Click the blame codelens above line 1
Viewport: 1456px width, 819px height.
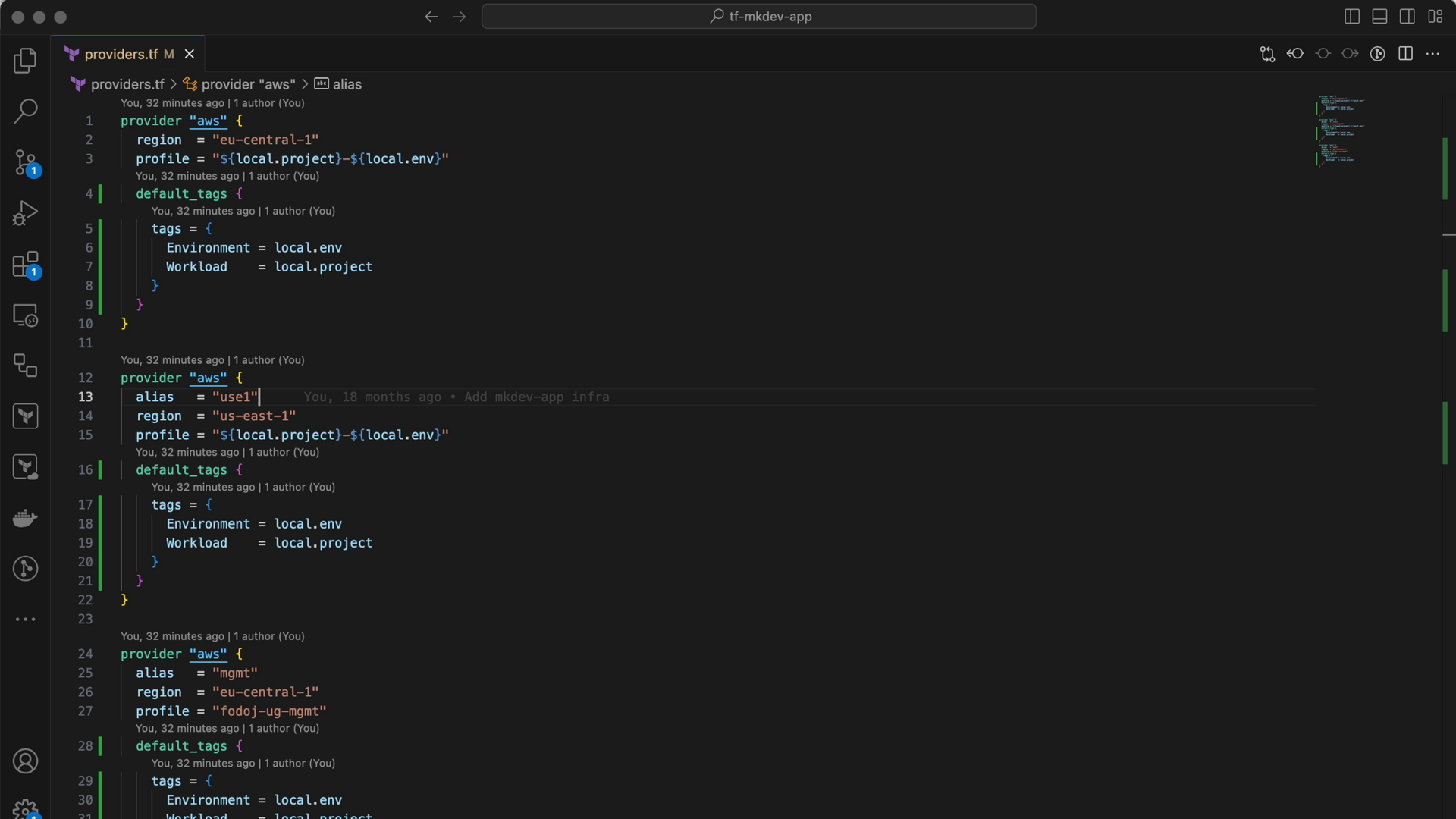tap(212, 103)
